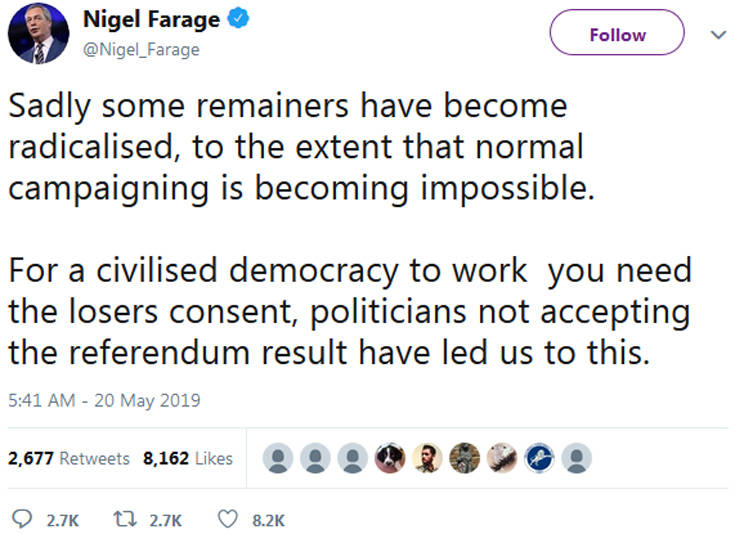Click the last grey default liker avatar
The width and height of the screenshot is (735, 534).
576,458
